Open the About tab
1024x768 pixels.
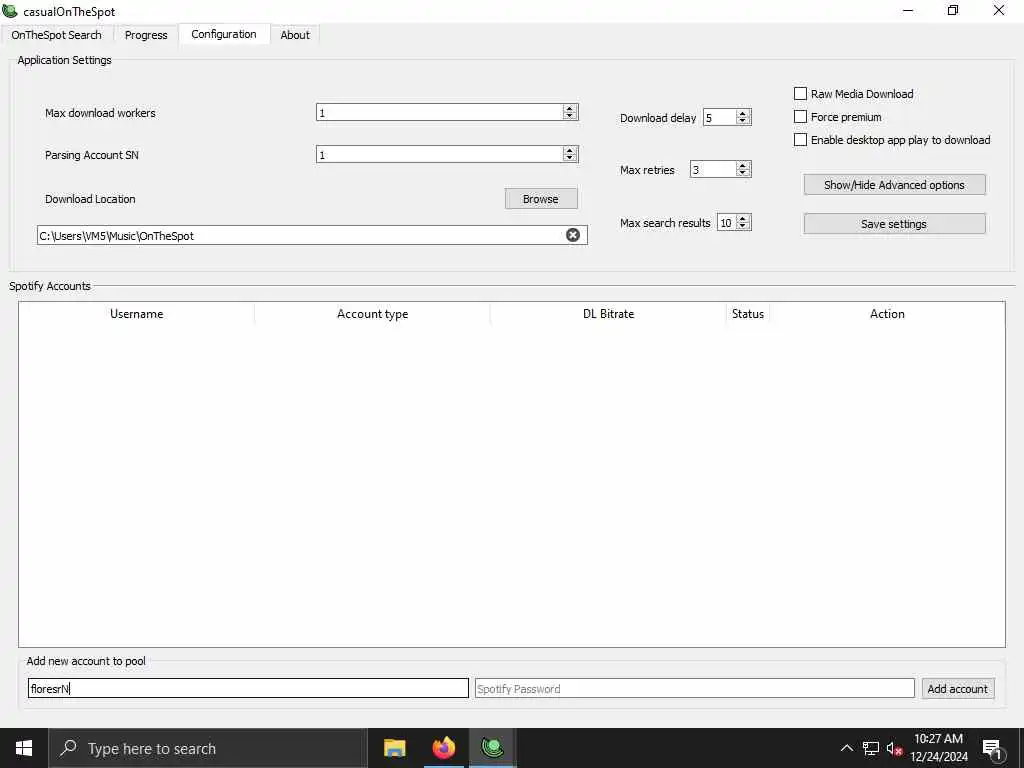click(x=295, y=35)
